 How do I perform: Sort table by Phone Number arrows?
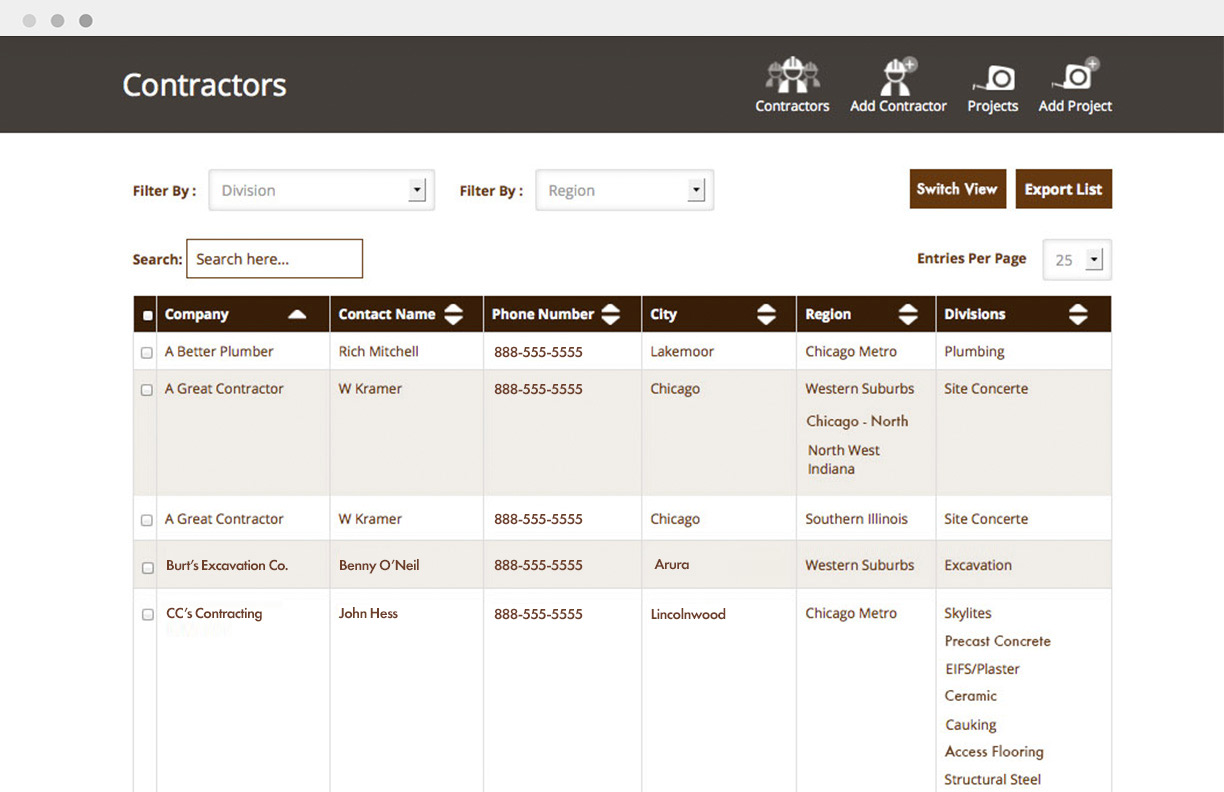pos(611,314)
